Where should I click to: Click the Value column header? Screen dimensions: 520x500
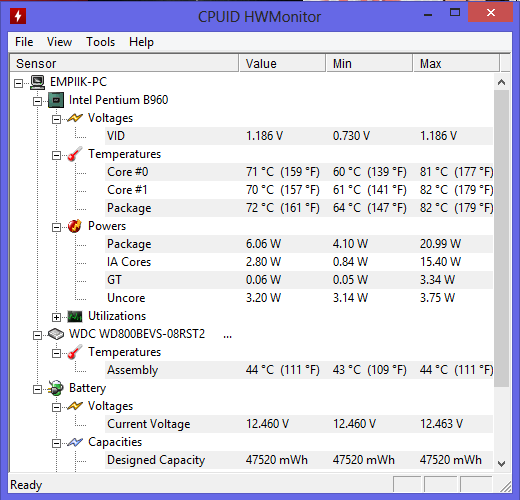282,63
